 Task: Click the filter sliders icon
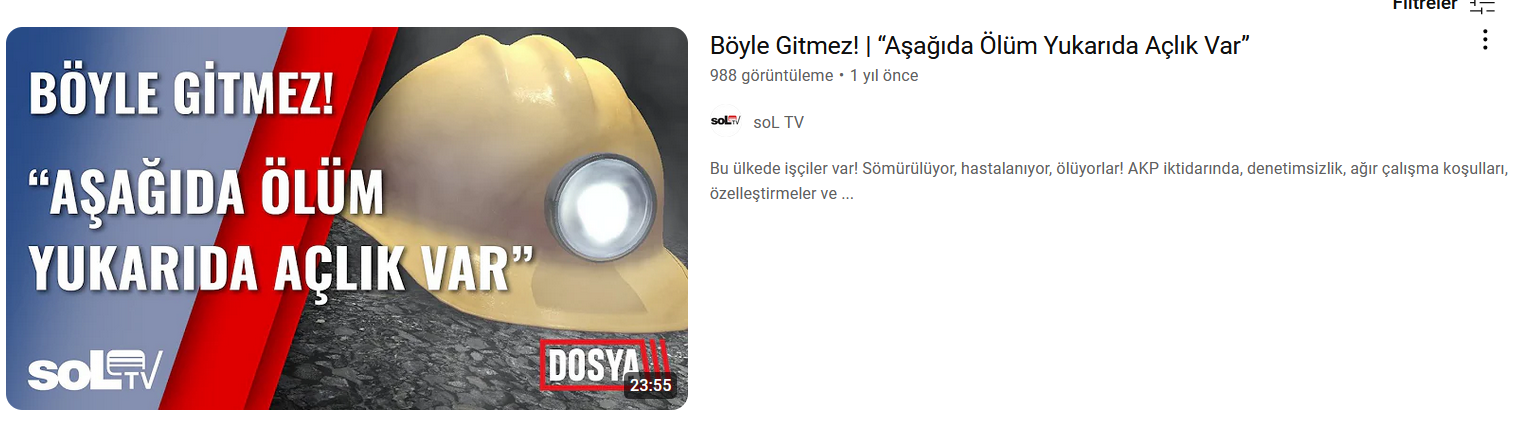[x=1483, y=5]
